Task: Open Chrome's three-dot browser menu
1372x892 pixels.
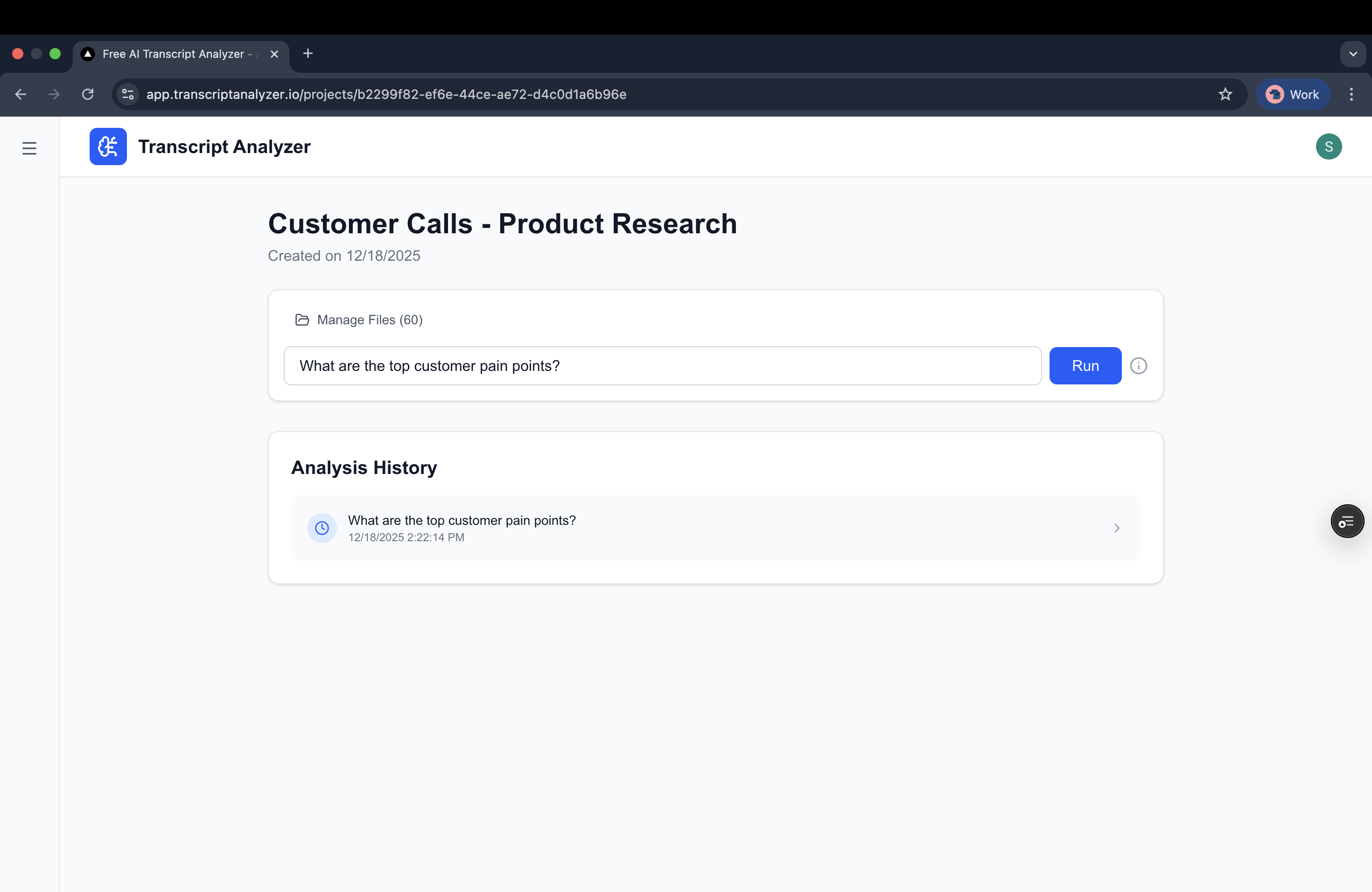Action: [x=1351, y=94]
